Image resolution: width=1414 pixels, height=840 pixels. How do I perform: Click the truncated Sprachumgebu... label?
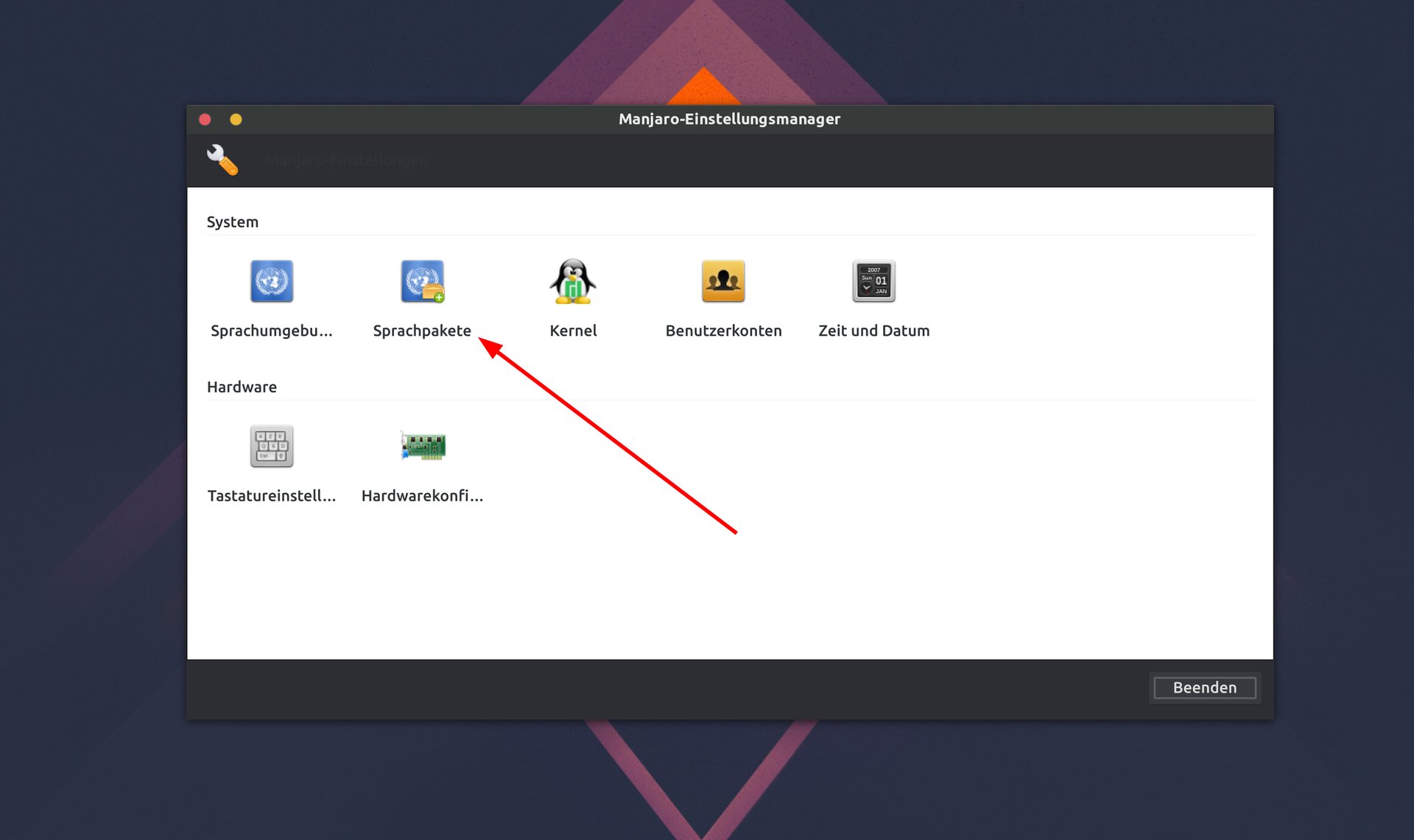tap(272, 331)
